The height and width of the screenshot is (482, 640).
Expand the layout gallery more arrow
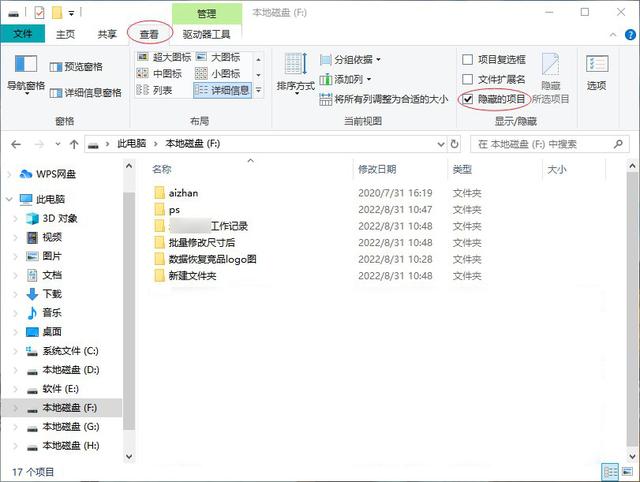(258, 90)
